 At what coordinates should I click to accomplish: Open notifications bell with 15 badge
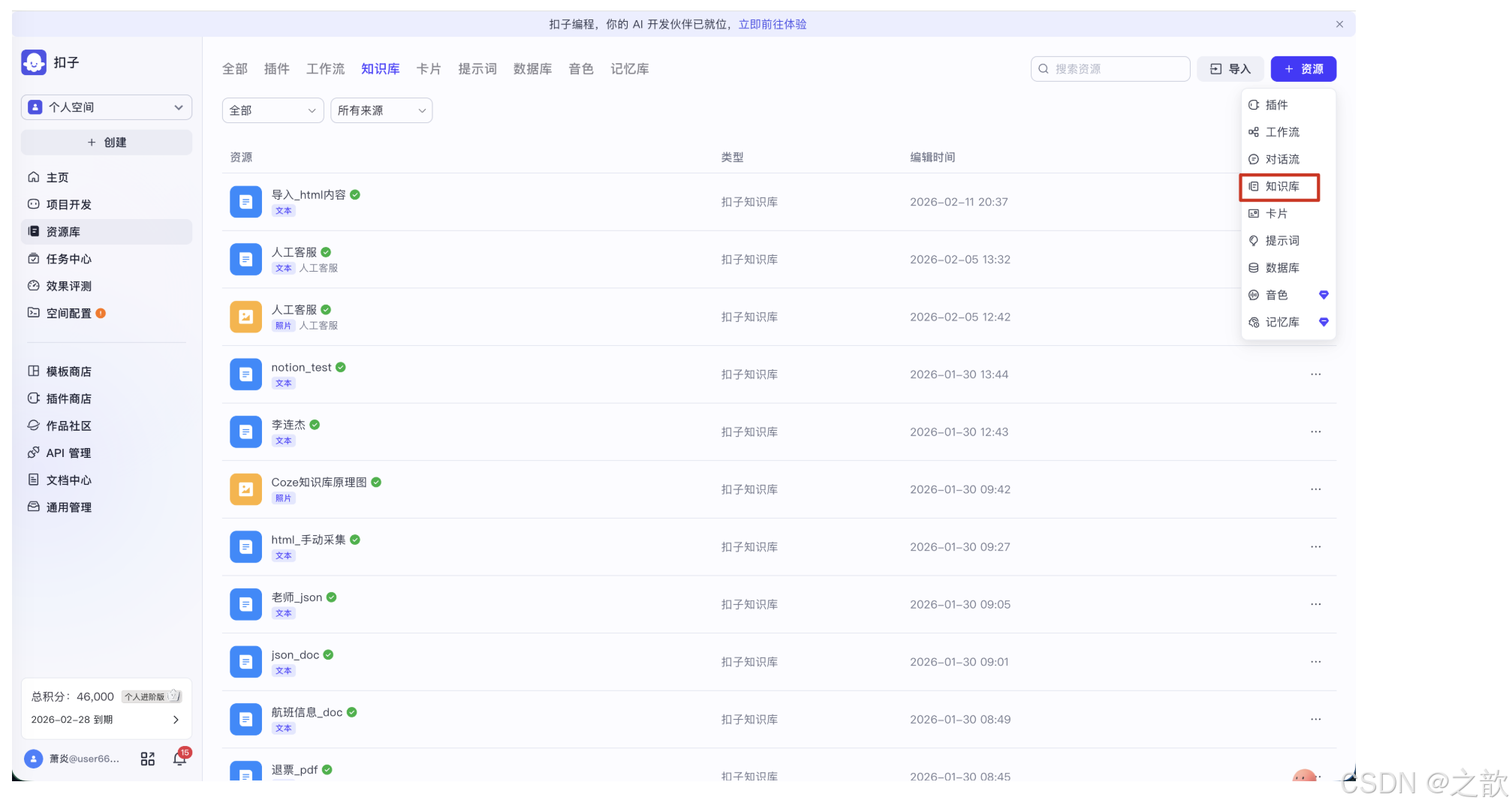pos(180,758)
